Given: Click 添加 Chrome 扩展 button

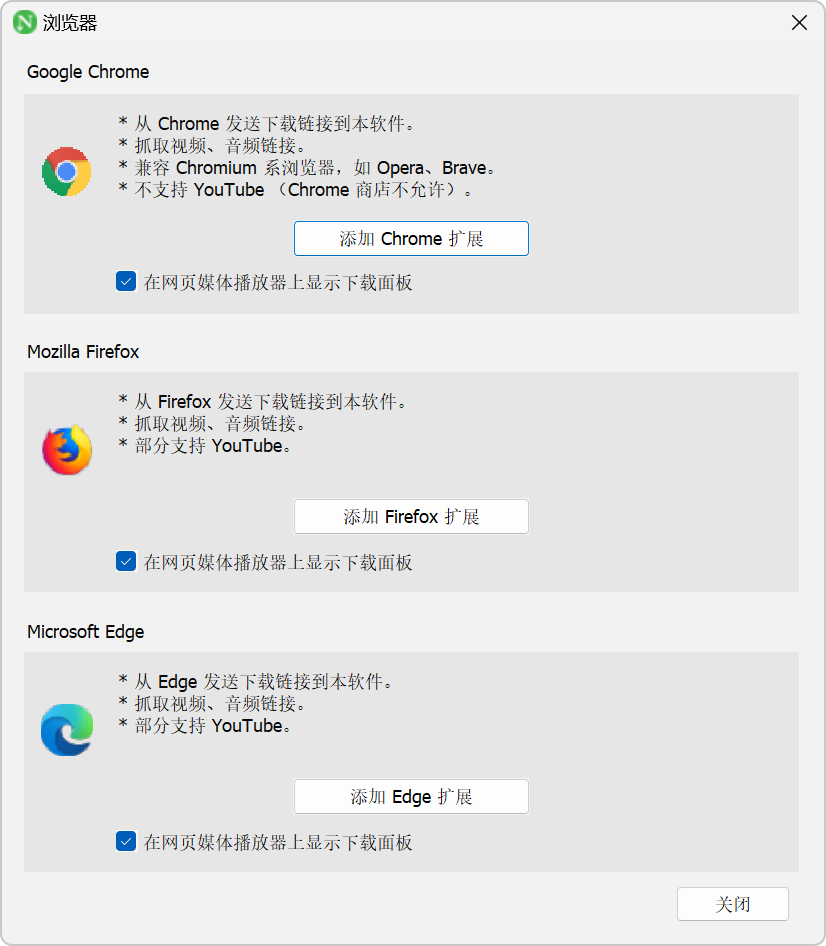Looking at the screenshot, I should click(x=411, y=238).
